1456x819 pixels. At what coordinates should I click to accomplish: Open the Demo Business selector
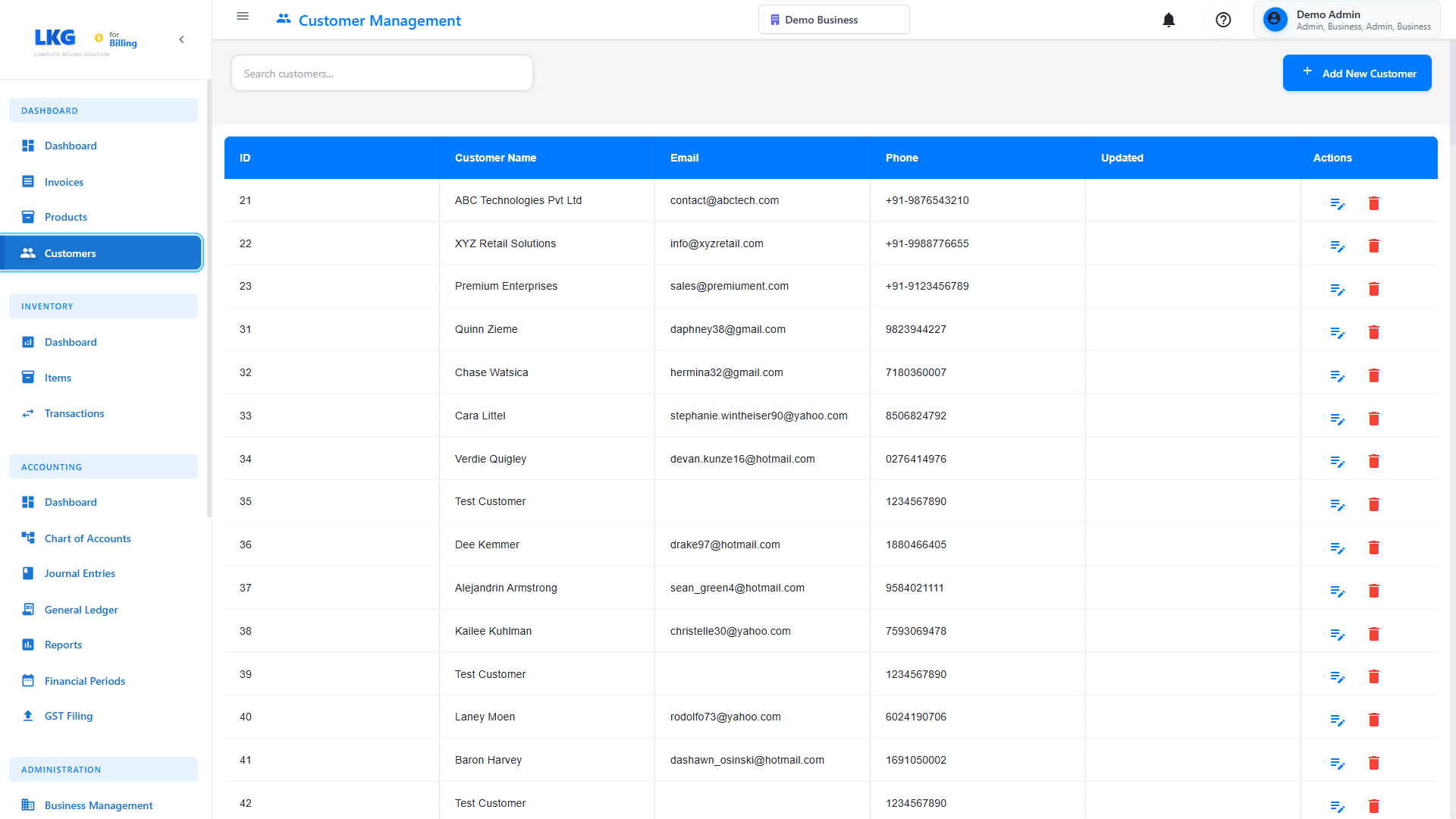[833, 19]
